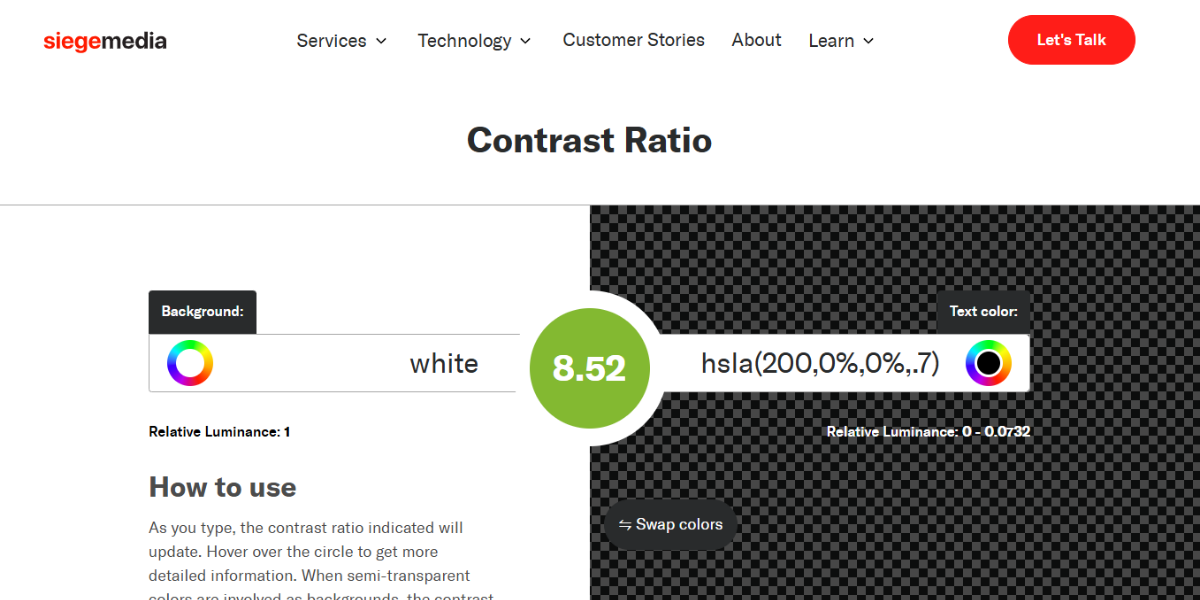Viewport: 1200px width, 600px height.
Task: Click the green contrast ratio circle
Action: (589, 368)
